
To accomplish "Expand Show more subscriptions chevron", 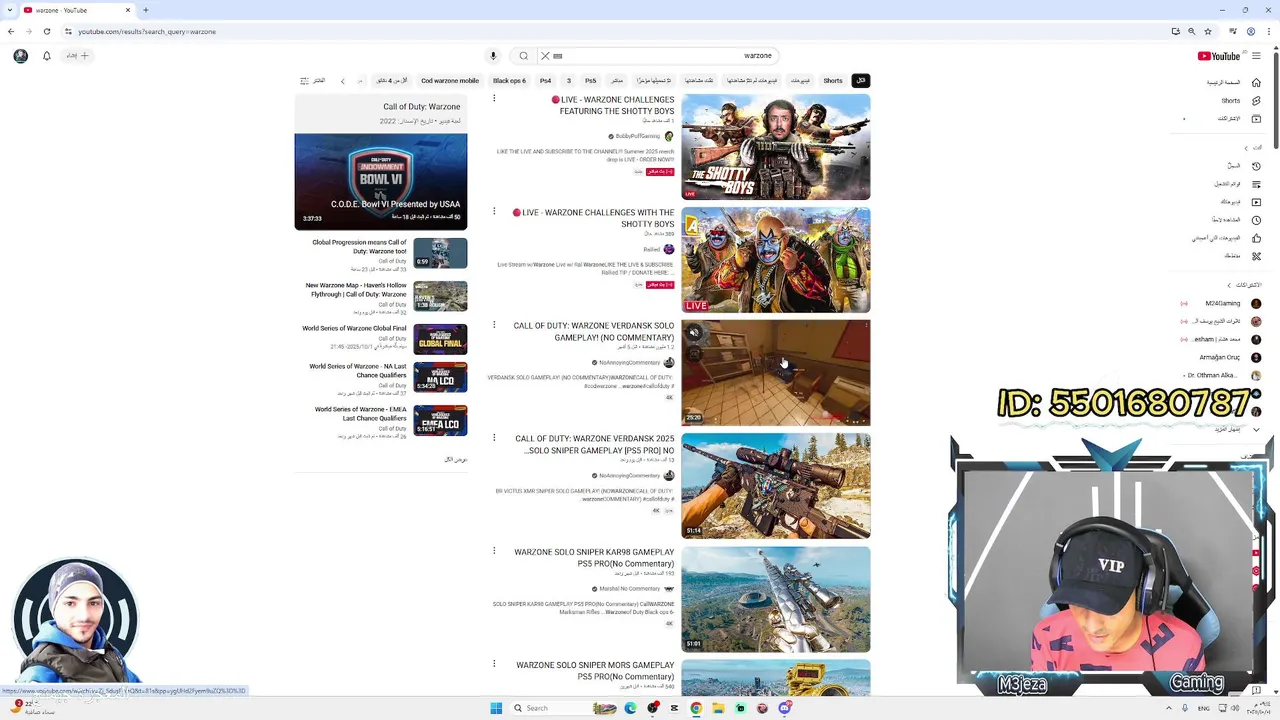I will [1256, 429].
